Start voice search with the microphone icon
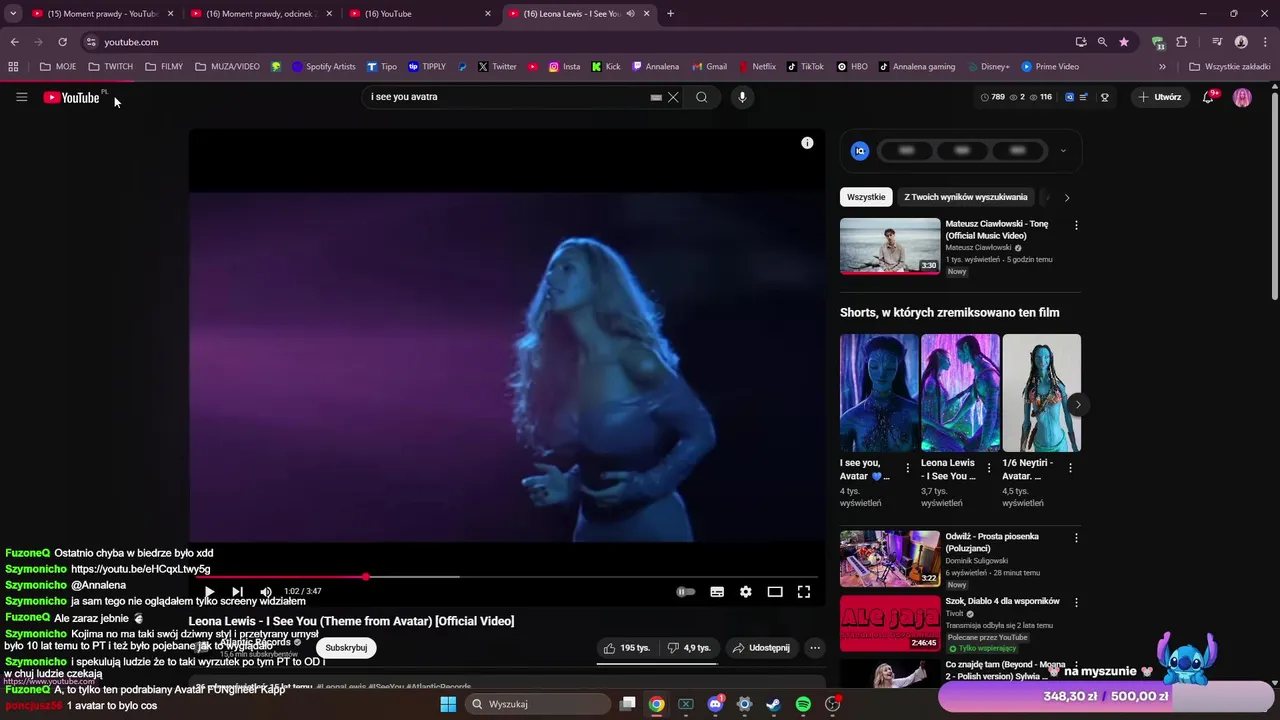Image resolution: width=1280 pixels, height=720 pixels. tap(742, 97)
